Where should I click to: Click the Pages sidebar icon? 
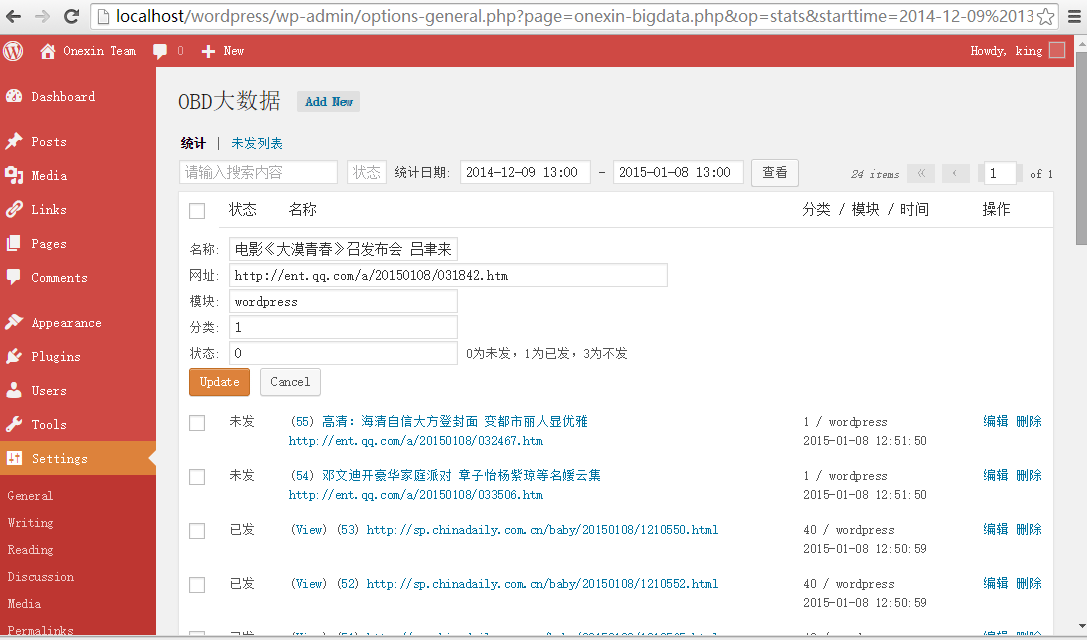click(x=14, y=243)
